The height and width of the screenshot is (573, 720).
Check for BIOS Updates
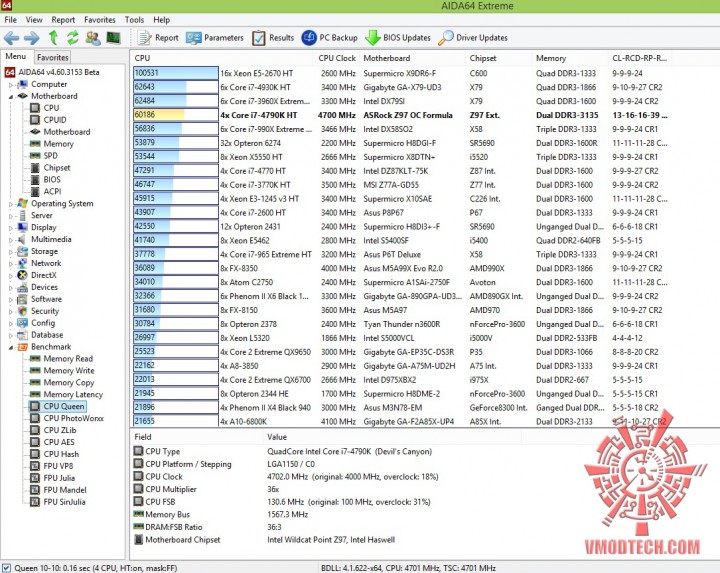click(398, 38)
